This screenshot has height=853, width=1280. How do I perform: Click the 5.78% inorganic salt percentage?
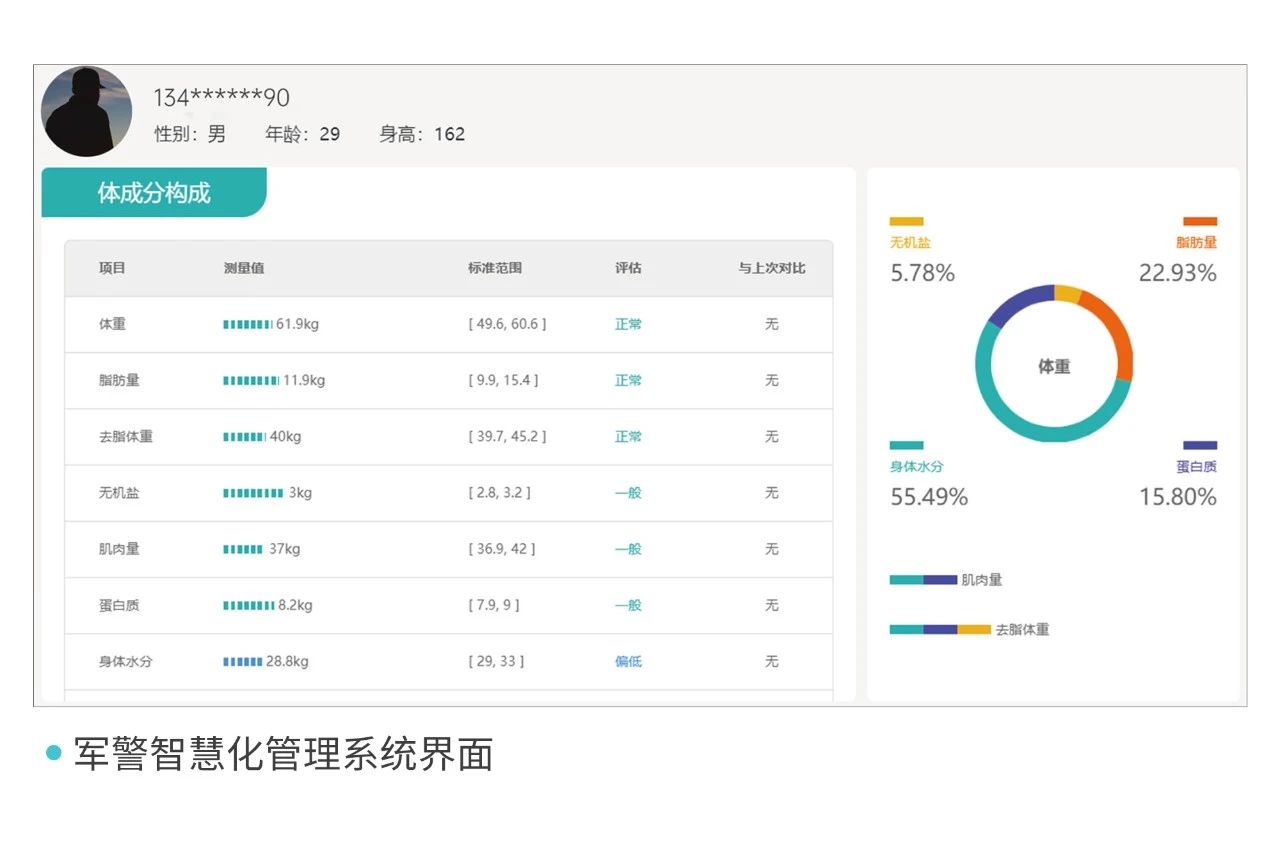pos(923,273)
